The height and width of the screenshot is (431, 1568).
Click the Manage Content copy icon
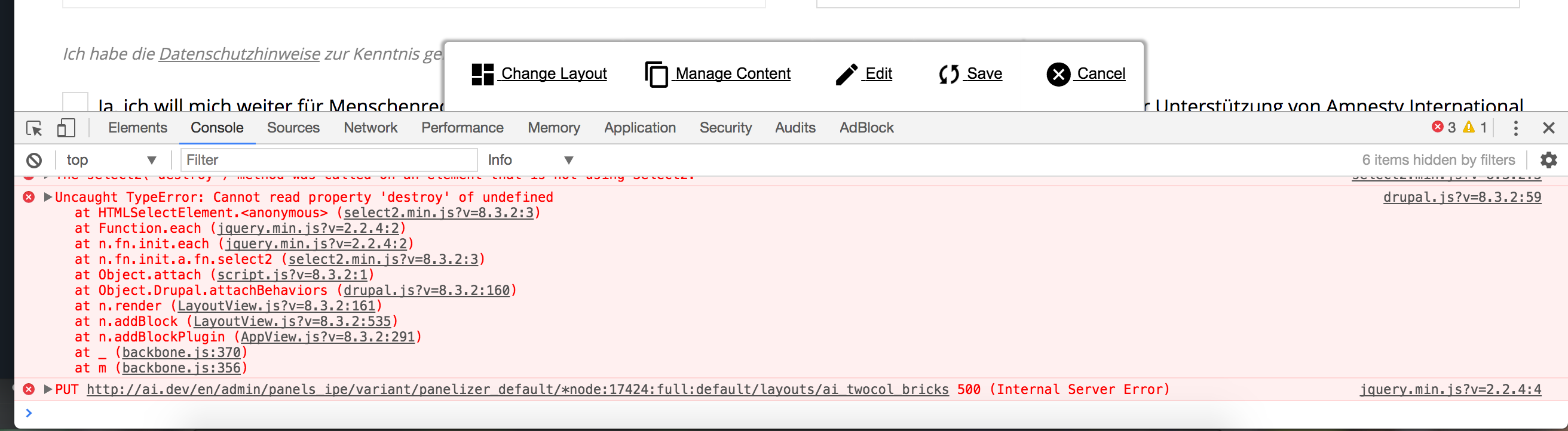click(656, 75)
